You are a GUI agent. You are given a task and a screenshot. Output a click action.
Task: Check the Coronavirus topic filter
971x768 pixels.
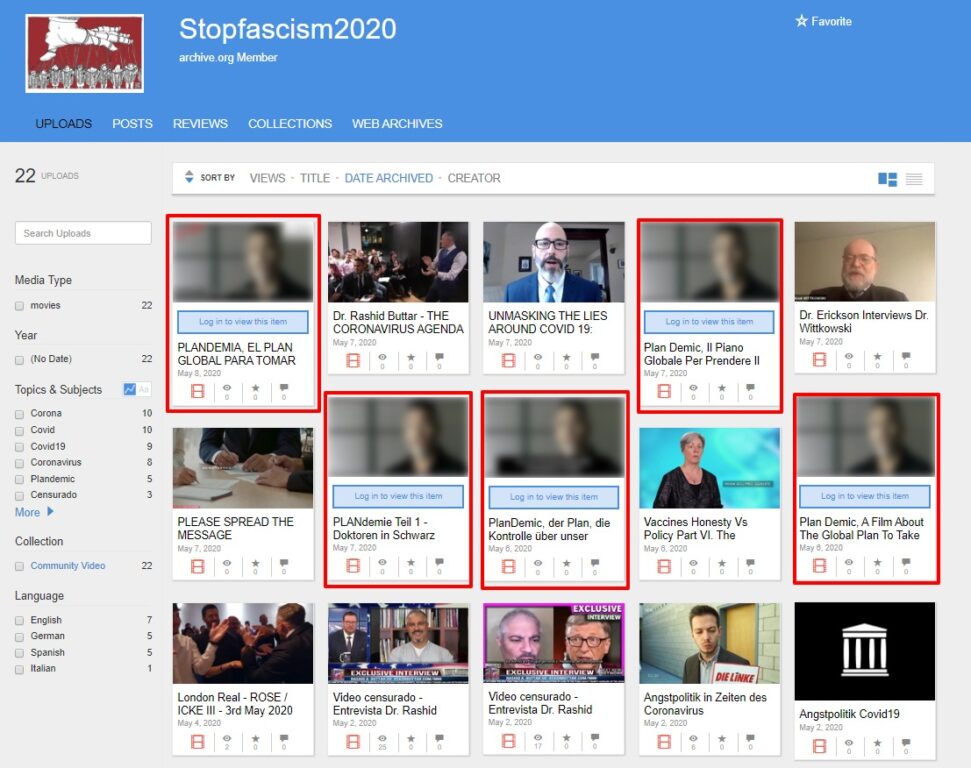coord(20,463)
